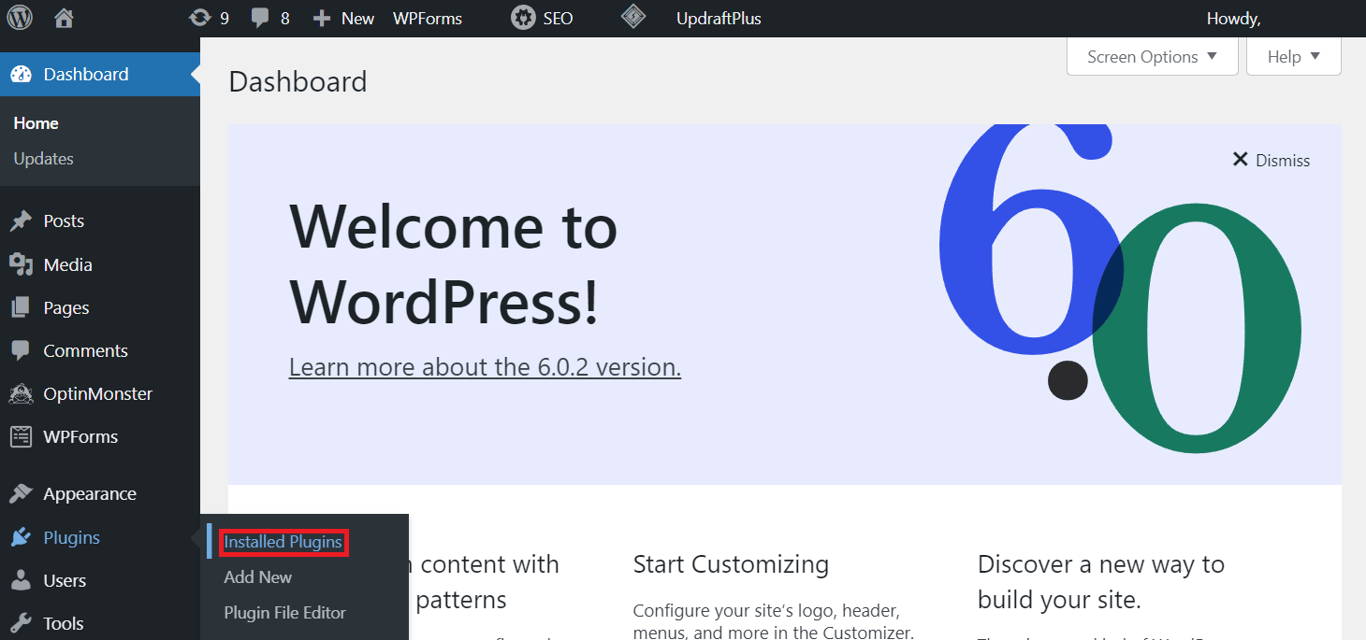Open the updates icon showing 9 pending
This screenshot has height=640, width=1366.
208,17
